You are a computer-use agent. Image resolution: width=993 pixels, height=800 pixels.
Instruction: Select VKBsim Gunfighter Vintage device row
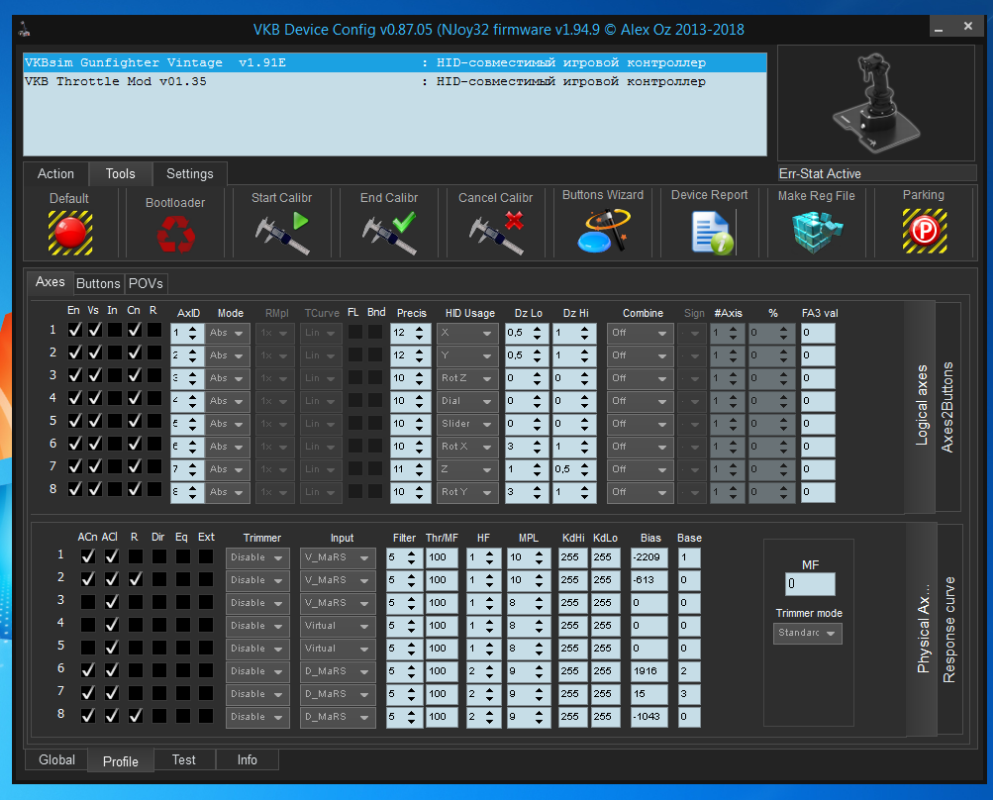point(395,63)
